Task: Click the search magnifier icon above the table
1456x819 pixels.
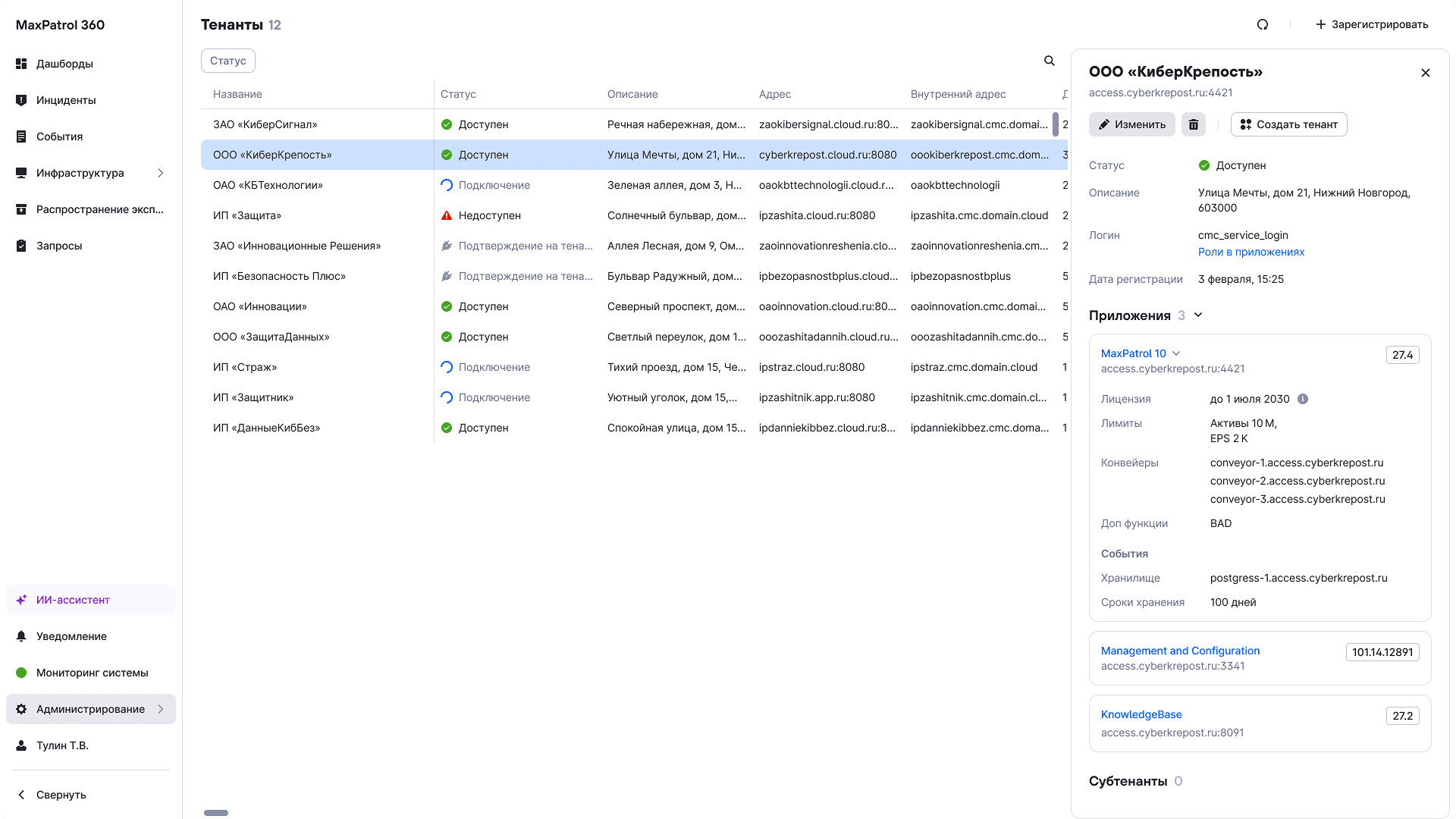Action: (x=1050, y=61)
